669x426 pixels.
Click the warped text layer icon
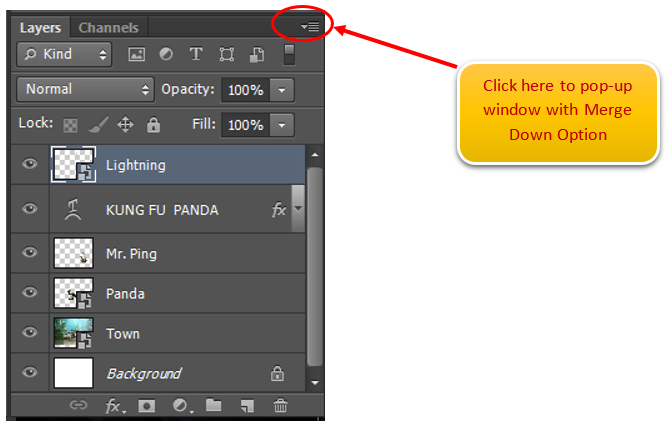73,209
